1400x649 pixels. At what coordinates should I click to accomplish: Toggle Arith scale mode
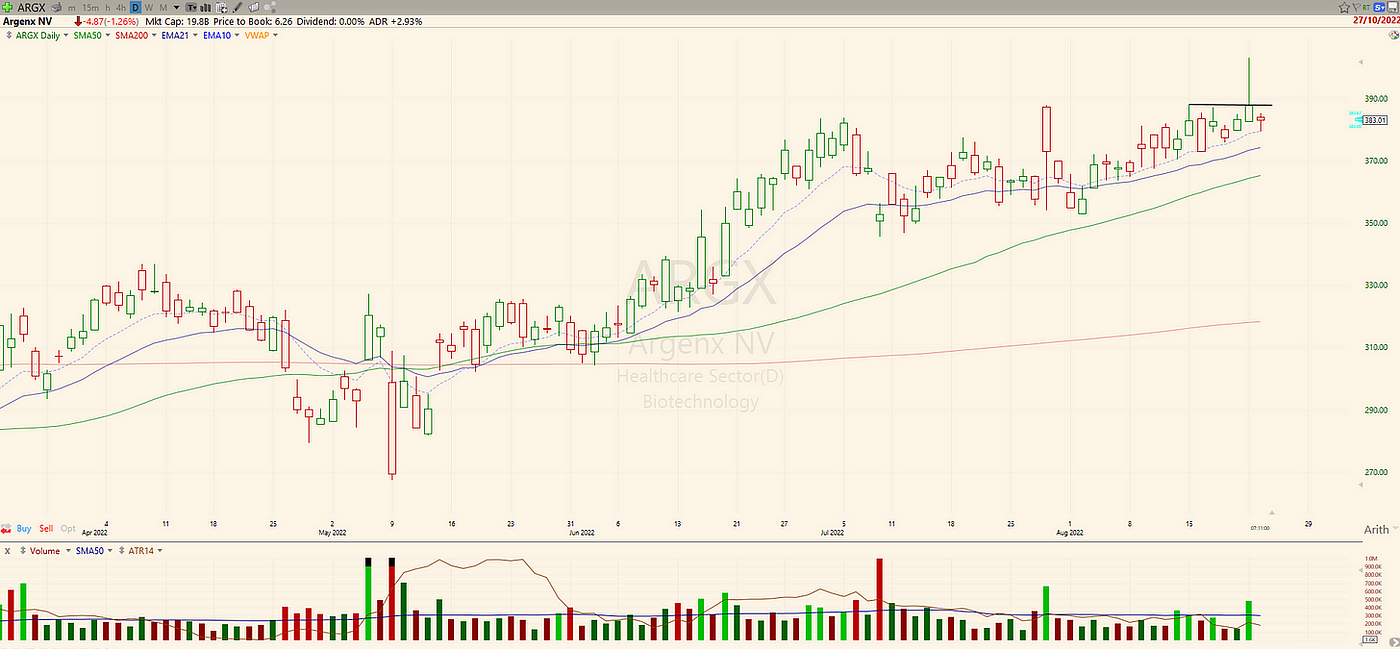click(x=1377, y=529)
